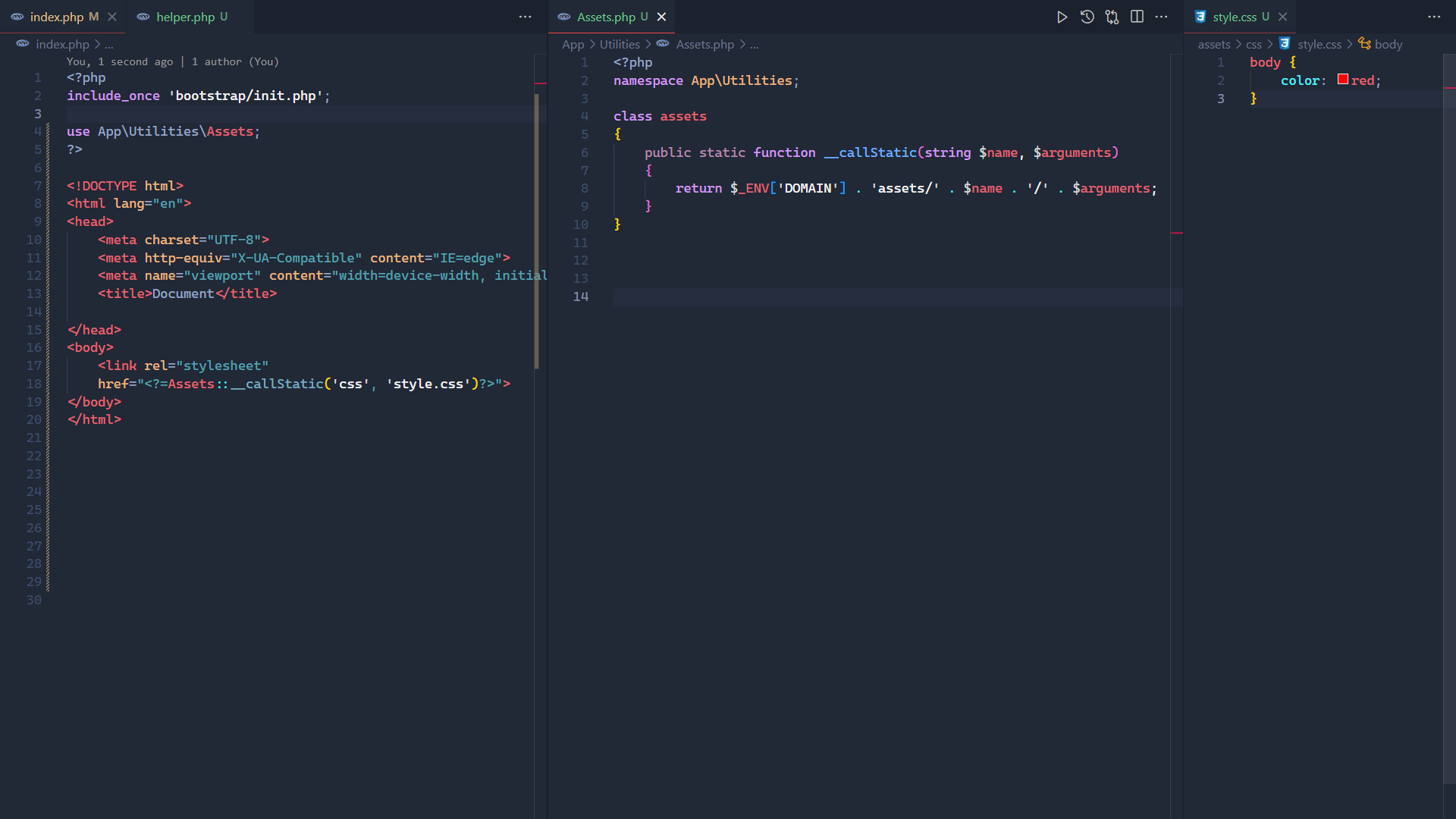Open changes compare icon in Assets.php toolbar
The height and width of the screenshot is (819, 1456).
(x=1112, y=17)
